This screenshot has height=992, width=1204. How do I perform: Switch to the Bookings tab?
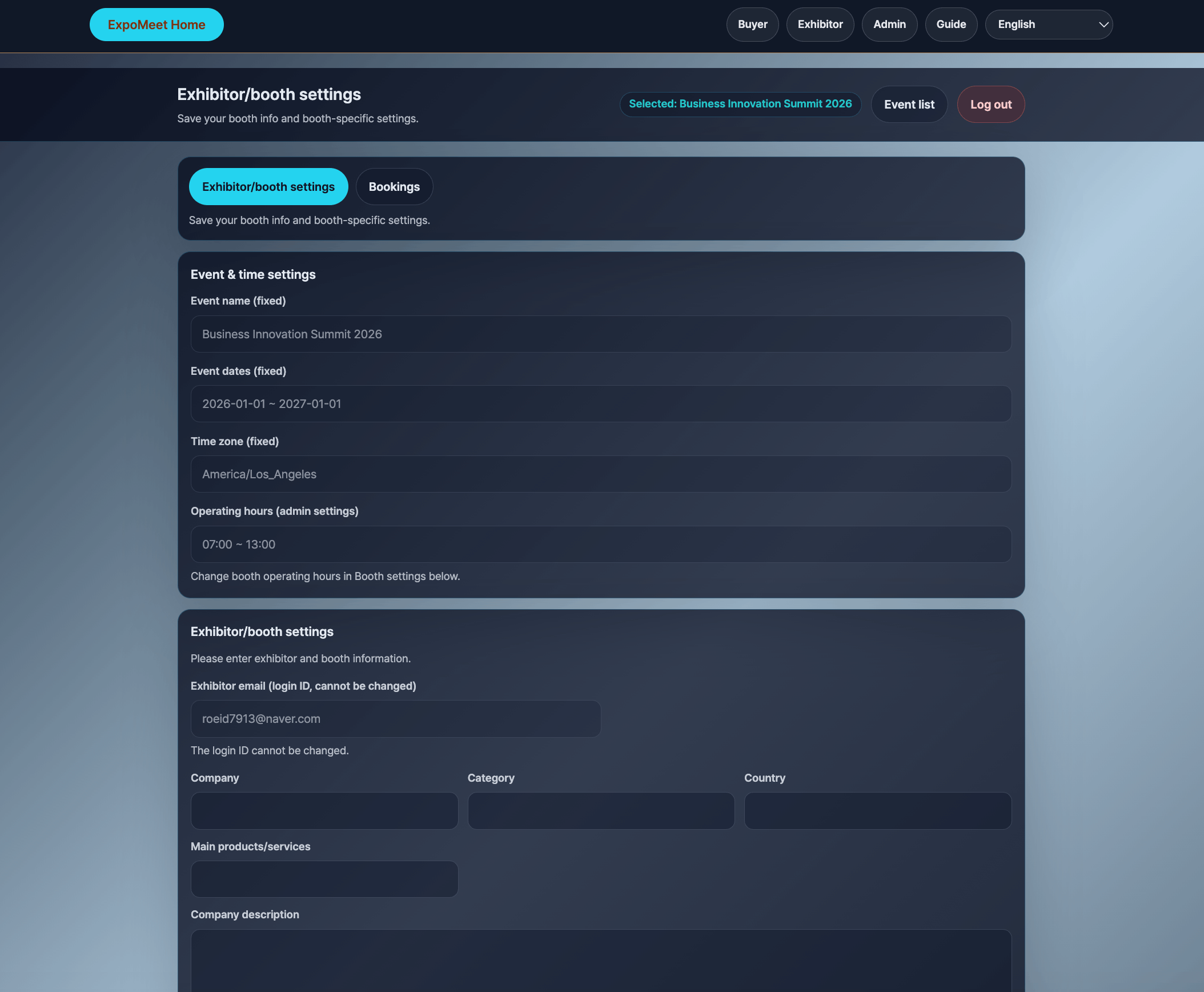coord(394,186)
